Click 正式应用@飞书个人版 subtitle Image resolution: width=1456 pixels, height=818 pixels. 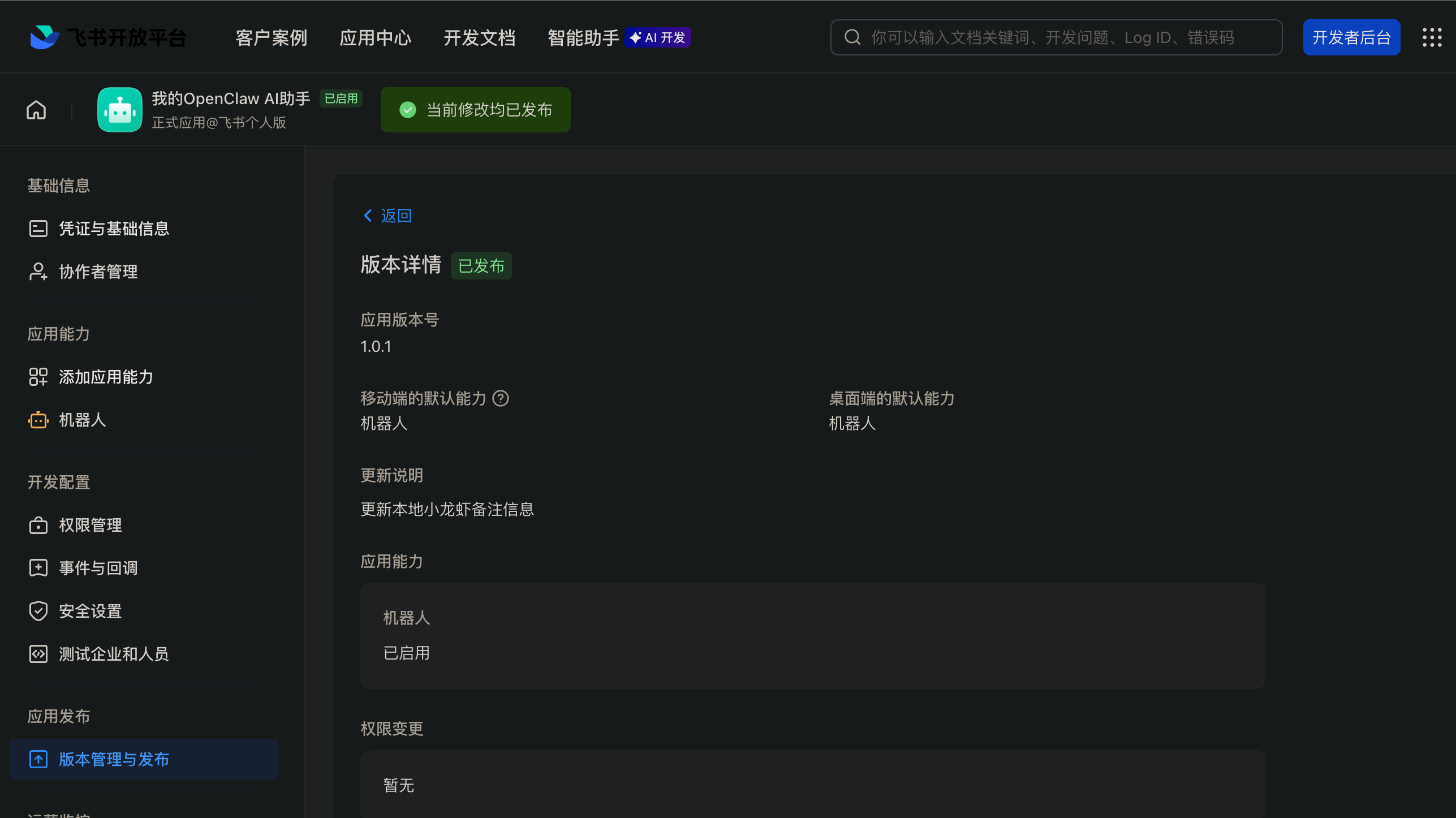point(219,122)
